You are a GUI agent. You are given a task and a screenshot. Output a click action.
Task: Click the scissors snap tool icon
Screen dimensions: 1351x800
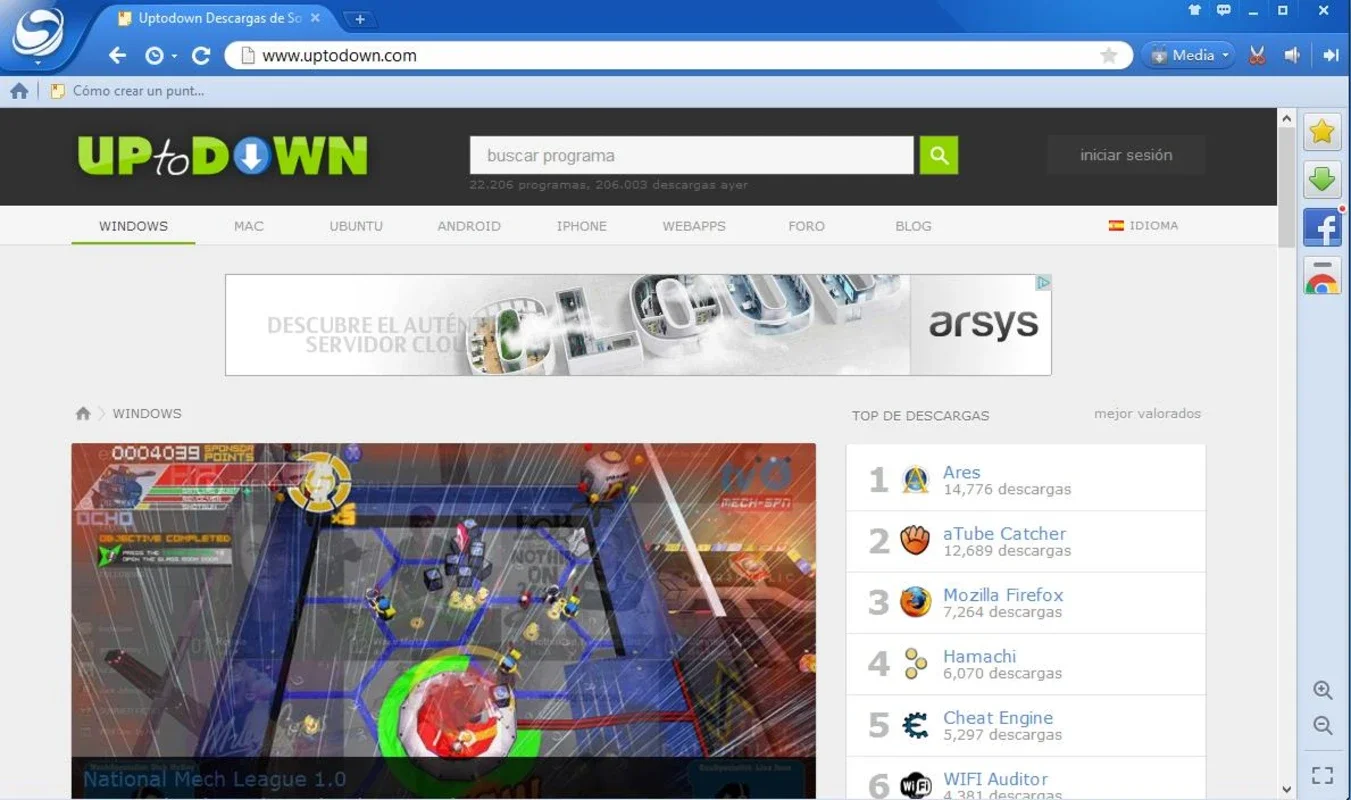1258,56
